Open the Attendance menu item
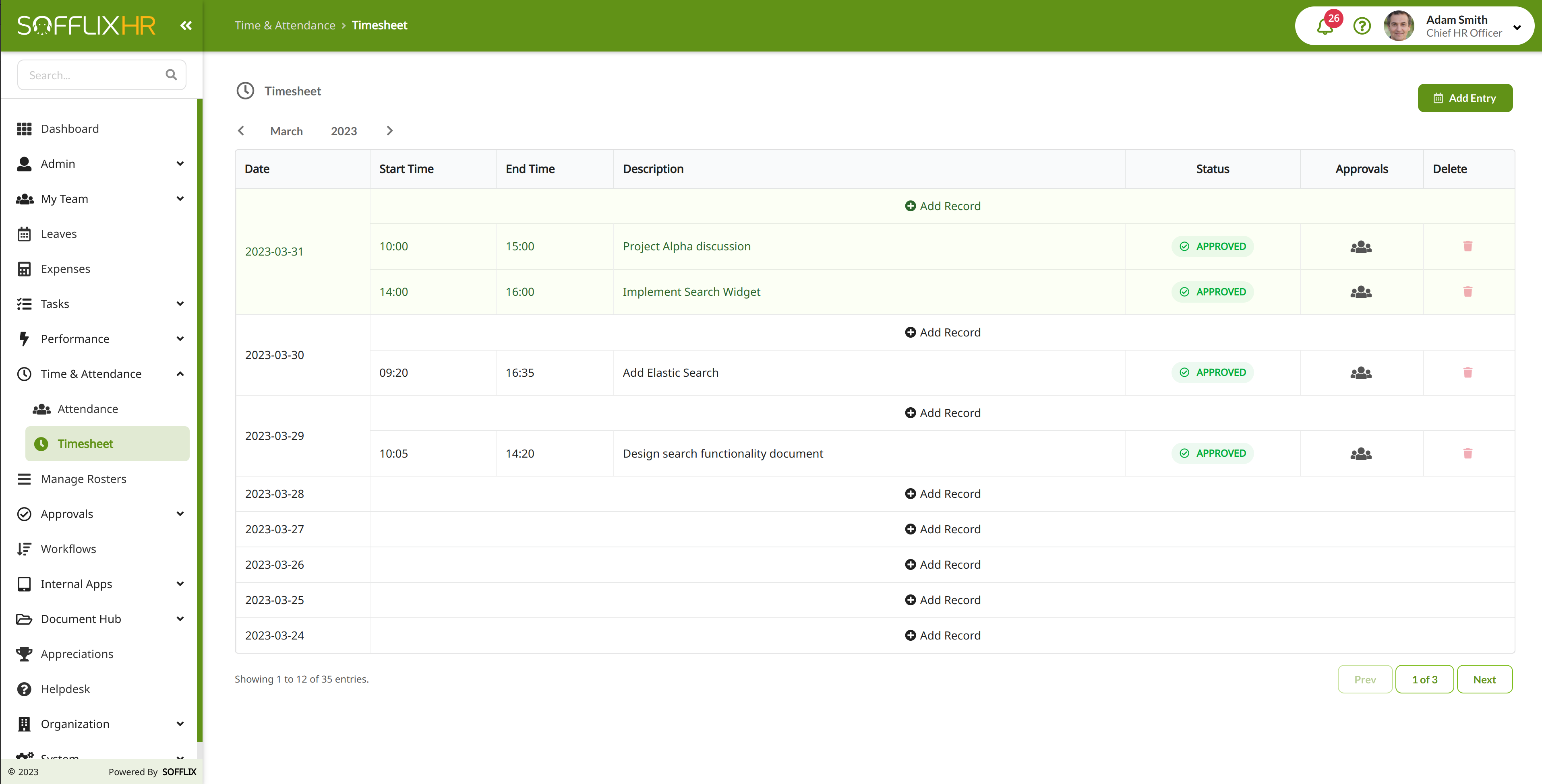Screen dimensions: 1542x784 (87, 409)
